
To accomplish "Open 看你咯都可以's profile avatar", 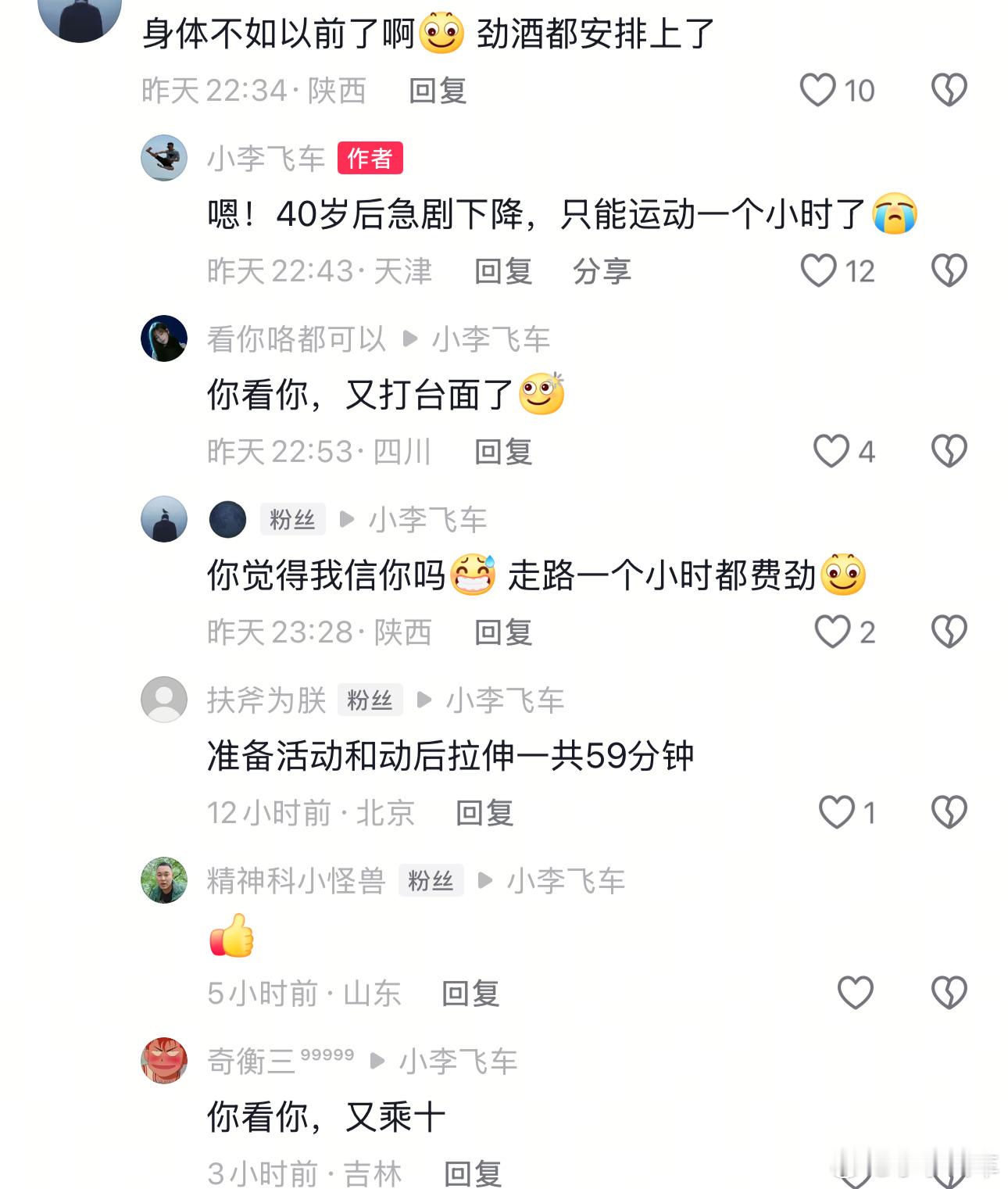I will point(164,338).
